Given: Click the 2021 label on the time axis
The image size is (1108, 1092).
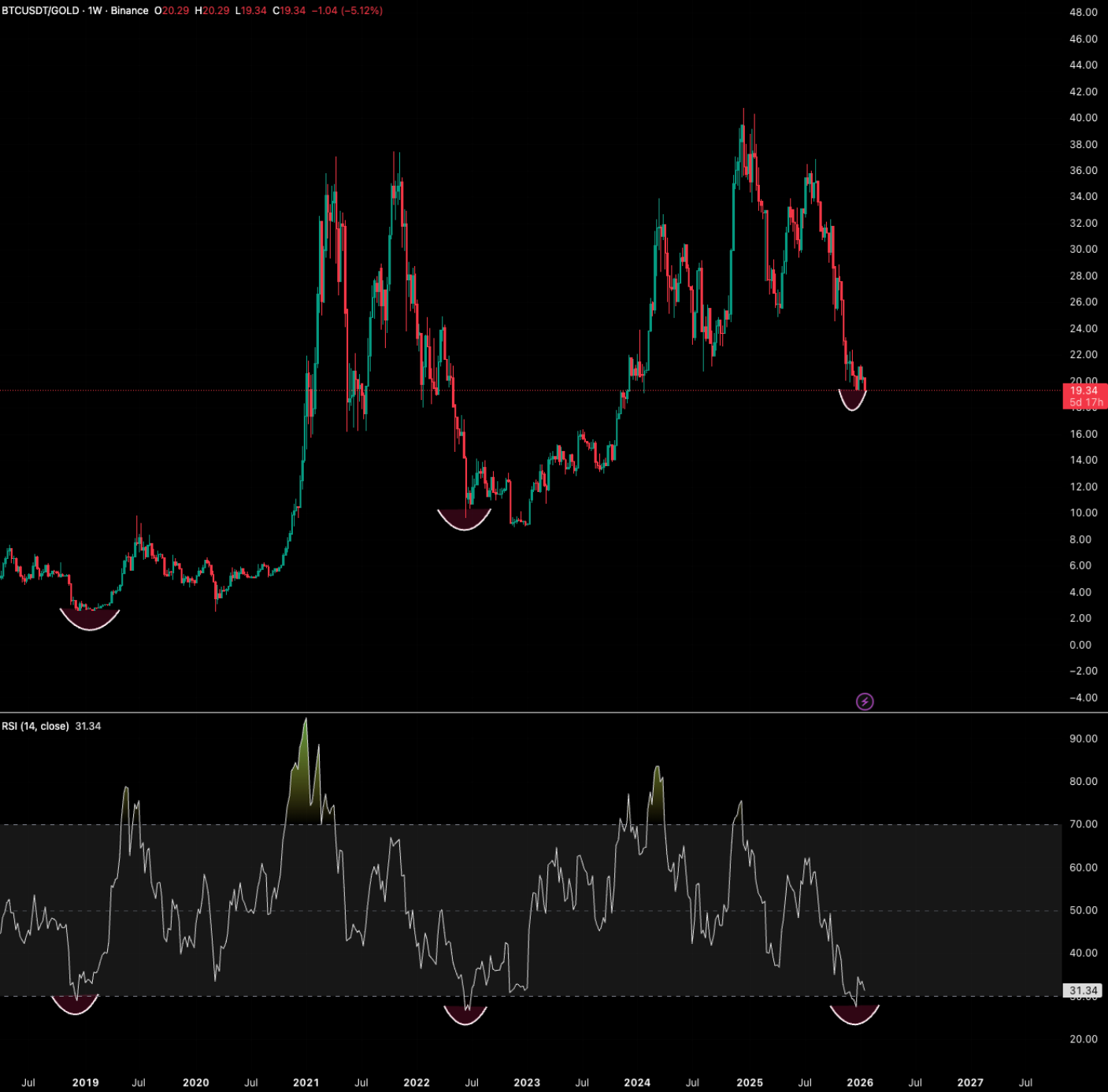Looking at the screenshot, I should click(306, 1083).
